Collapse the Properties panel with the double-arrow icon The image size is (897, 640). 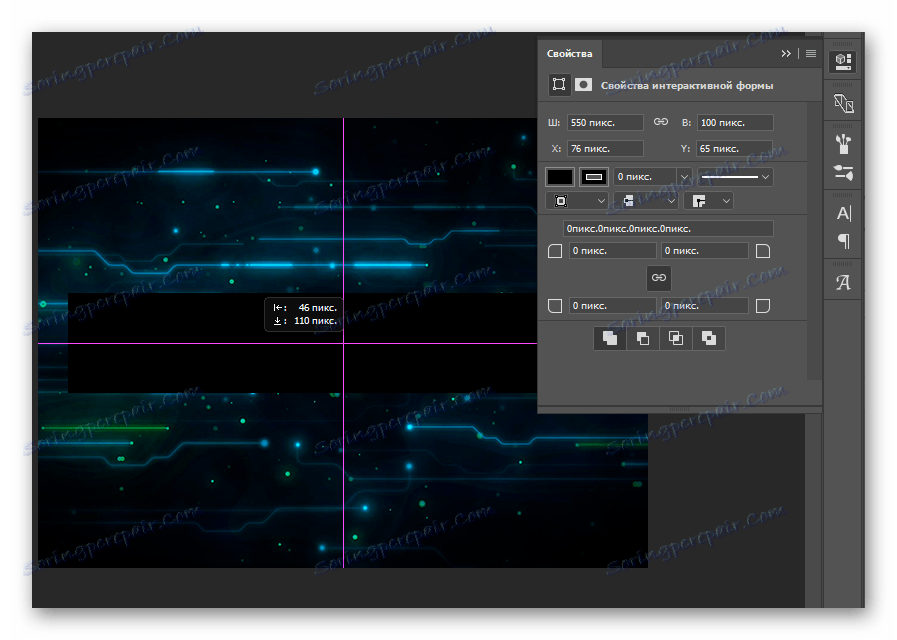point(786,53)
